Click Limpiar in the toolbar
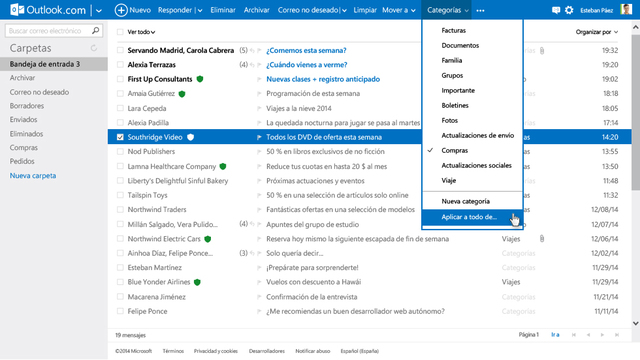Screen dimensions: 640x360 click(x=365, y=10)
